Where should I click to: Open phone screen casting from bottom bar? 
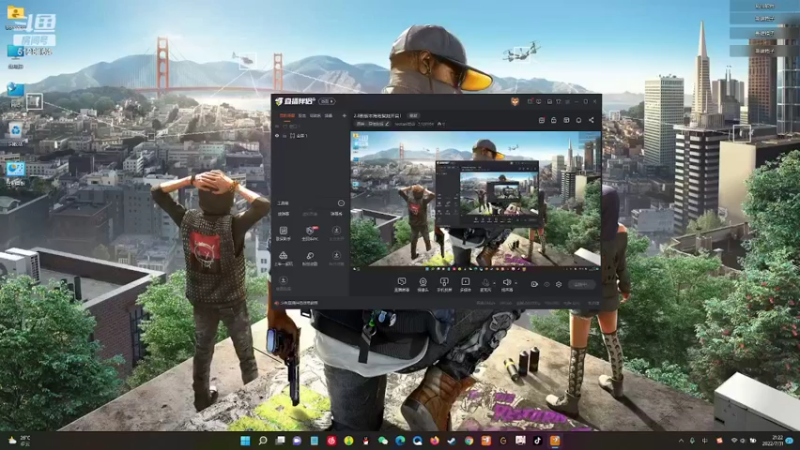(x=444, y=285)
